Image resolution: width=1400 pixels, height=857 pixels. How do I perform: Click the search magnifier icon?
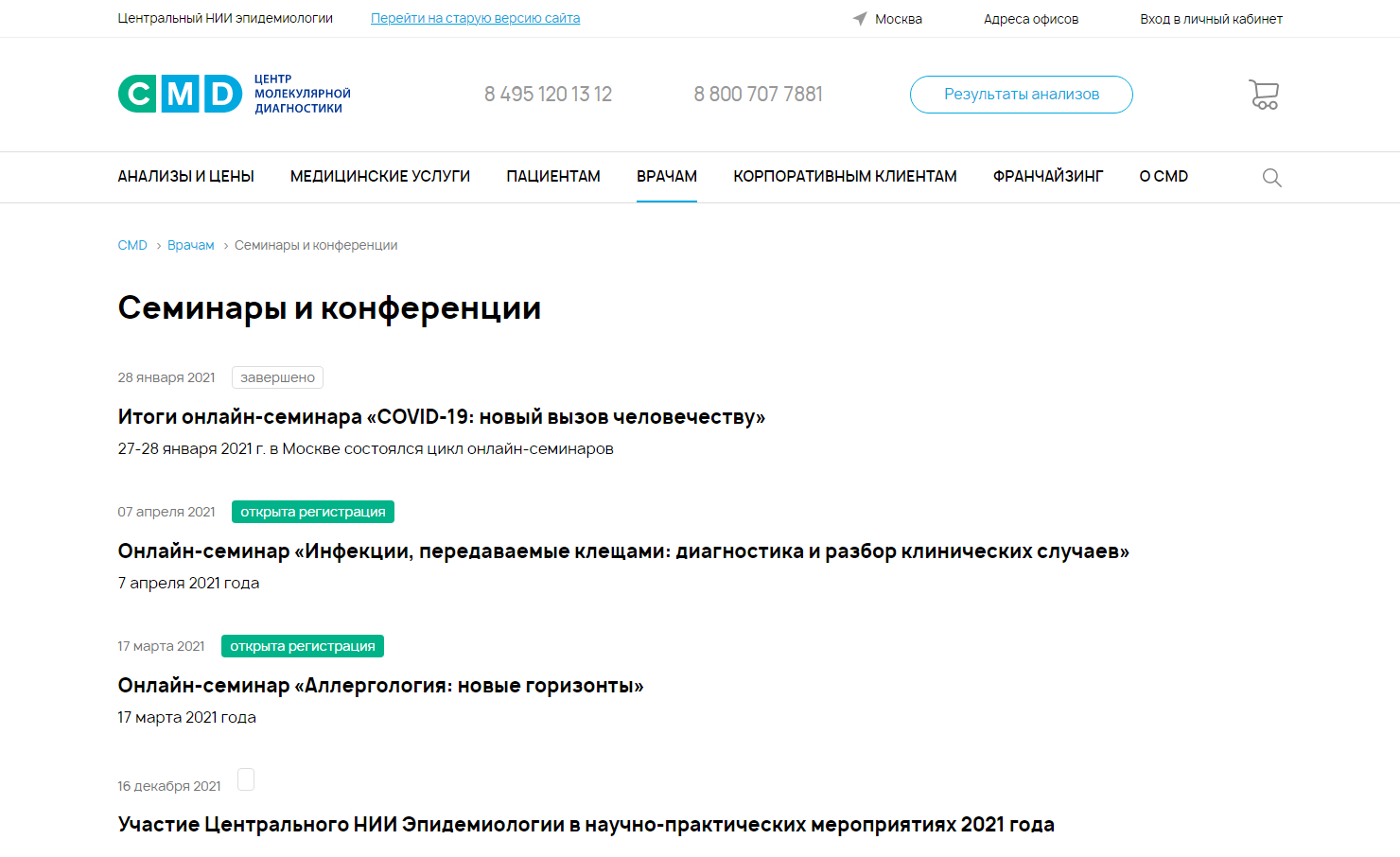click(1271, 178)
